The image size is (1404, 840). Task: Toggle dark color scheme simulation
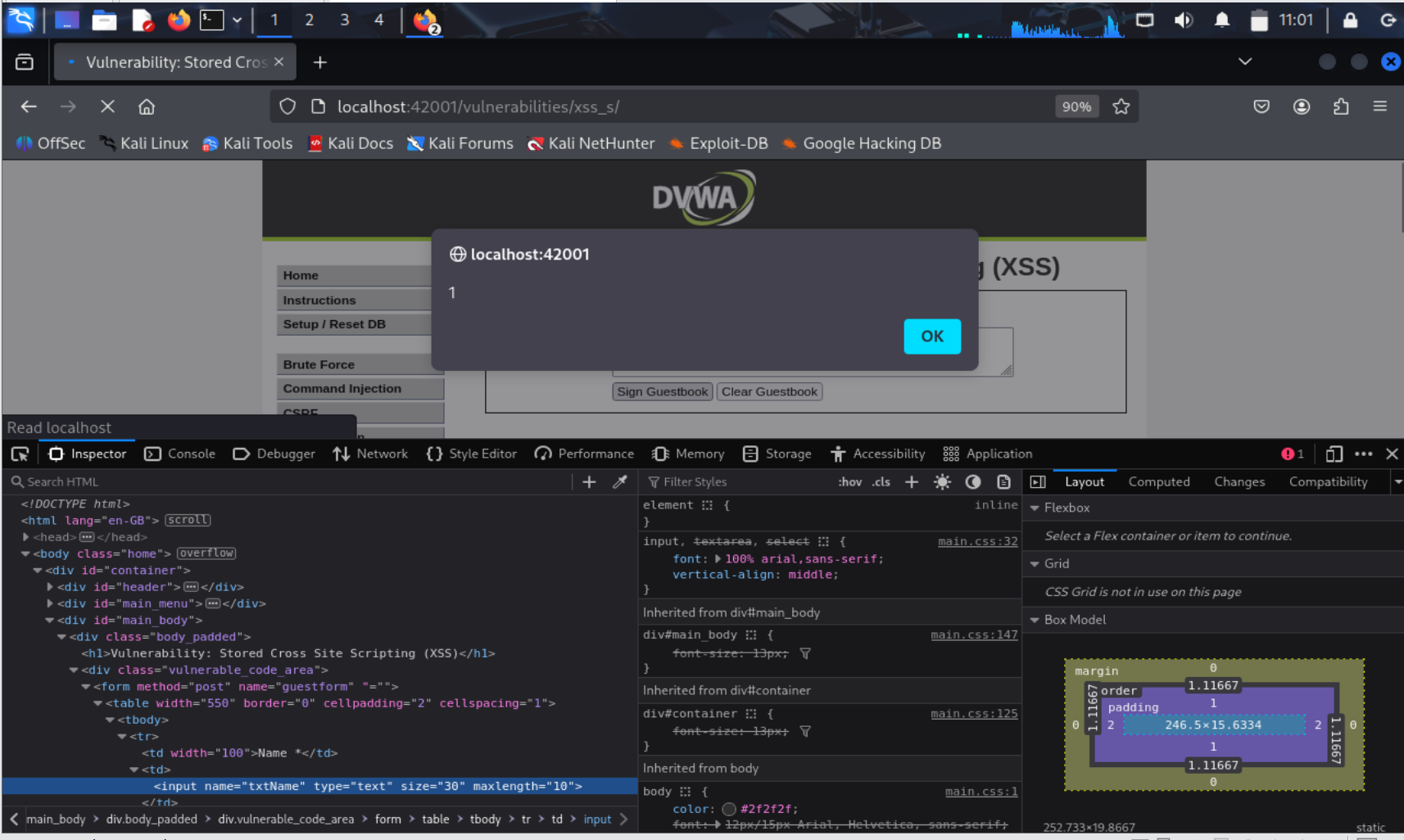click(x=973, y=482)
